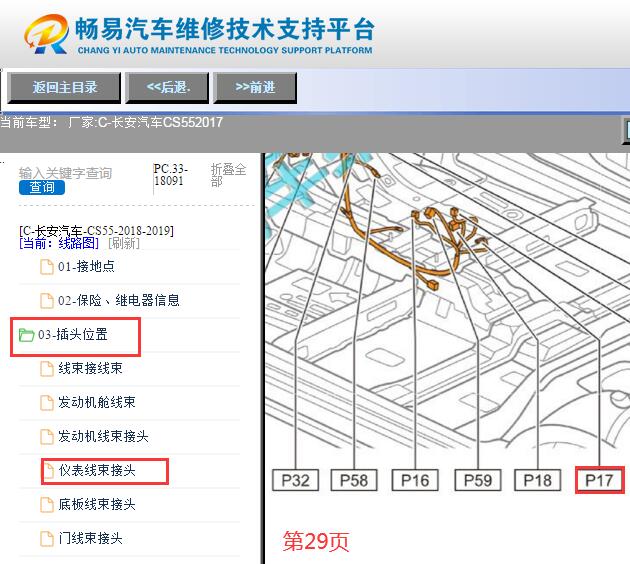Click the [当前：线路图] link
630x564 pixels.
tap(59, 243)
